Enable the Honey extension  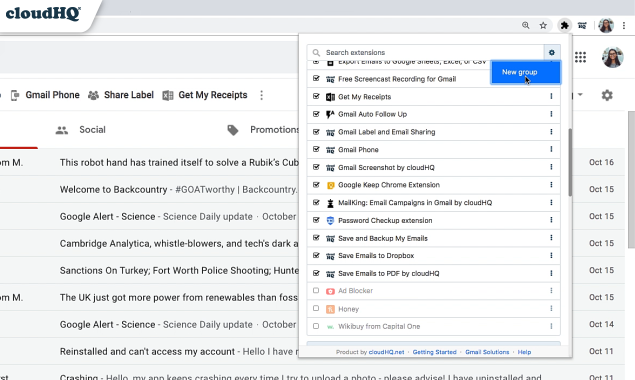(316, 308)
